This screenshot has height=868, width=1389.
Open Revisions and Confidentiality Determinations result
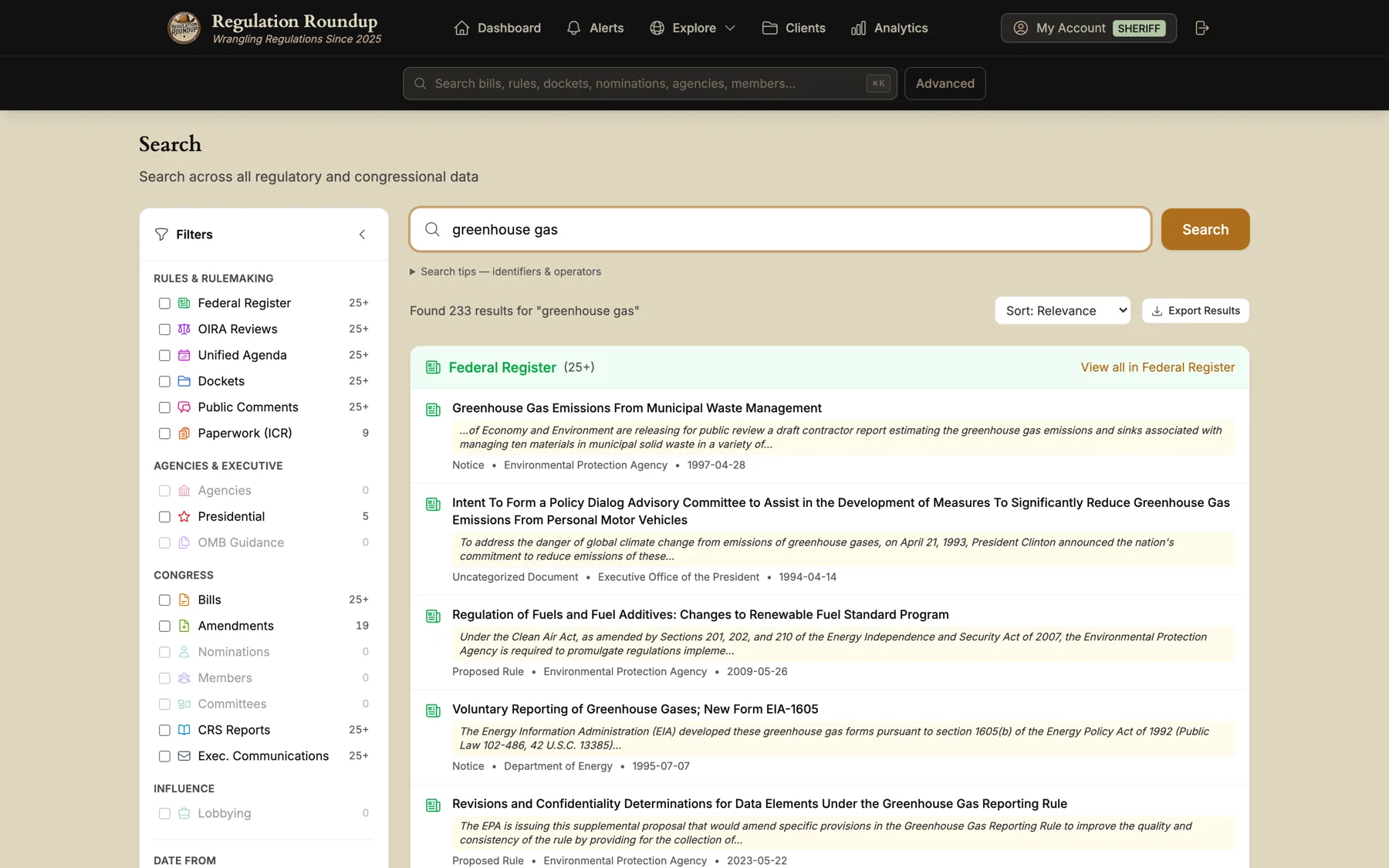tap(759, 804)
